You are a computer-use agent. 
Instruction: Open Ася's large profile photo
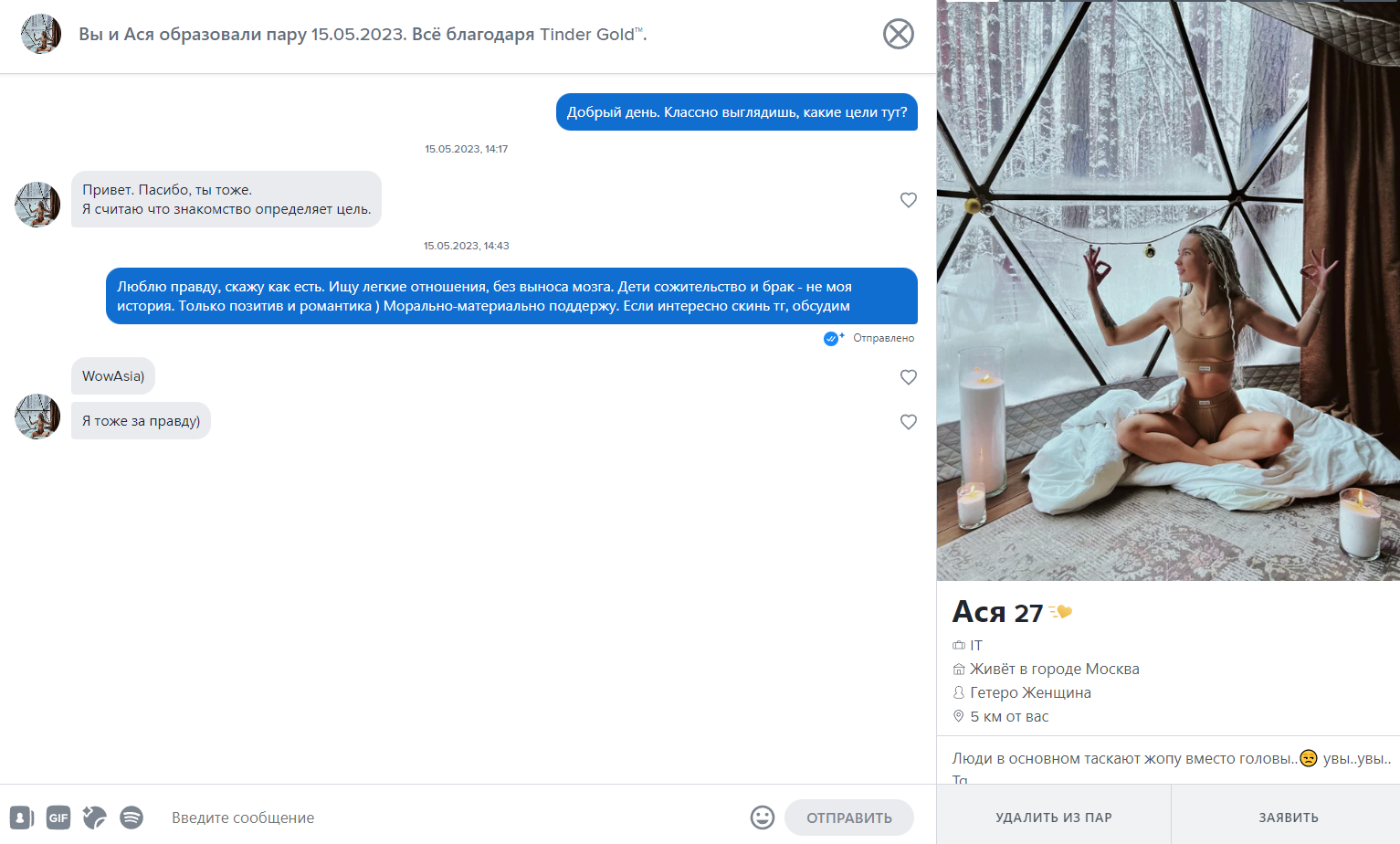click(x=1168, y=290)
